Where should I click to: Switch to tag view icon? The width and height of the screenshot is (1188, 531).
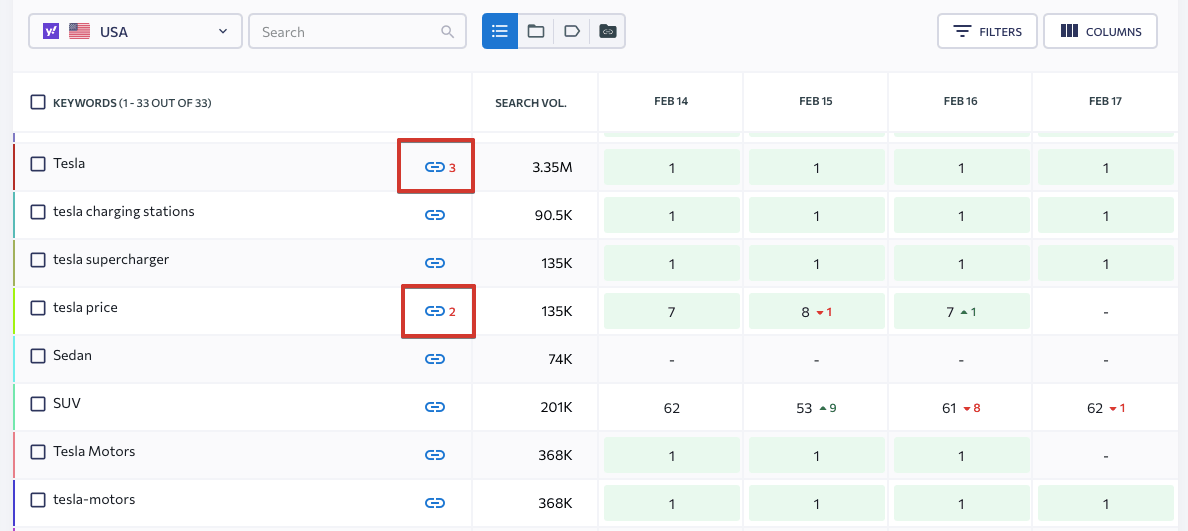pos(572,31)
